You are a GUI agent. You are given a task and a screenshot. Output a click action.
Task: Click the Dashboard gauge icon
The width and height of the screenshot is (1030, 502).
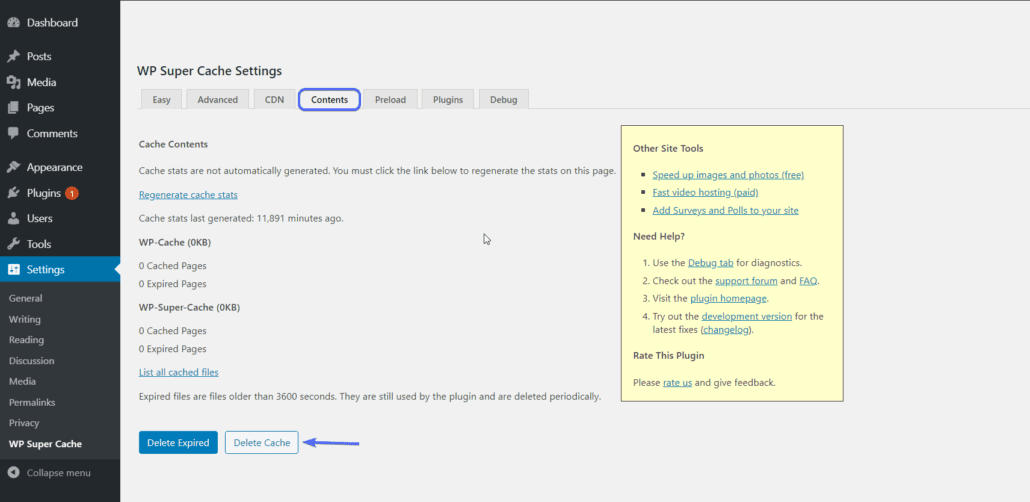pyautogui.click(x=13, y=22)
